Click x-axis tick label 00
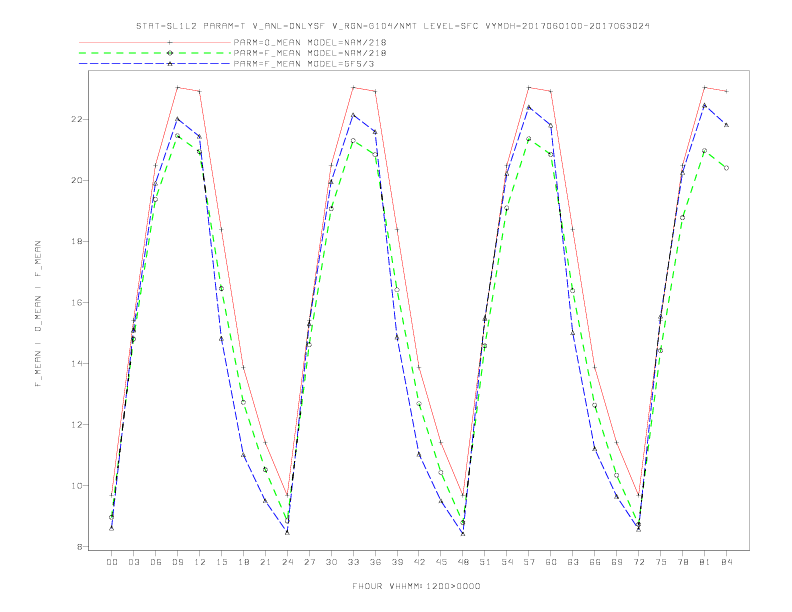 pyautogui.click(x=112, y=562)
